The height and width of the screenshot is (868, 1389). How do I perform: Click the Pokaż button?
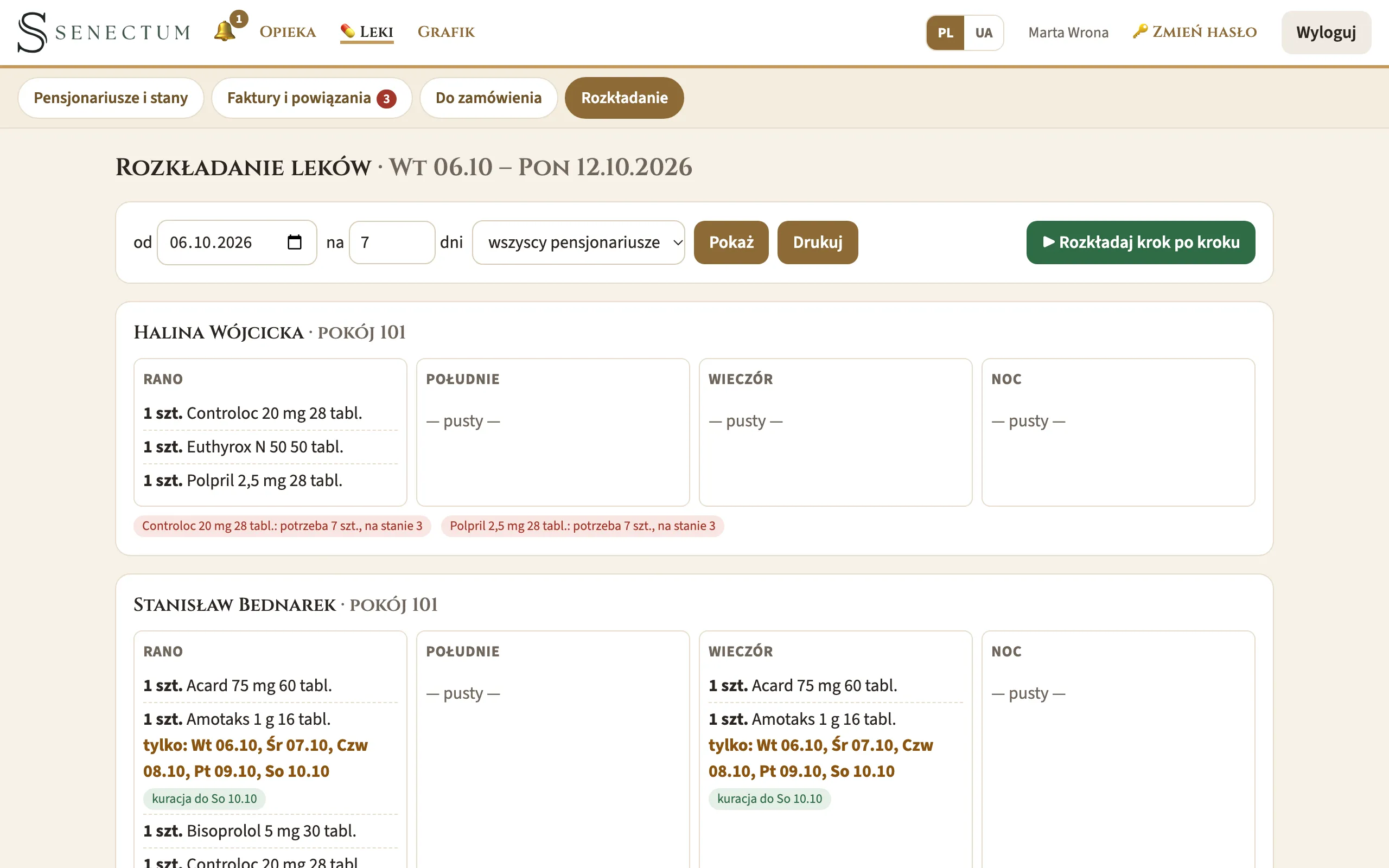point(731,242)
